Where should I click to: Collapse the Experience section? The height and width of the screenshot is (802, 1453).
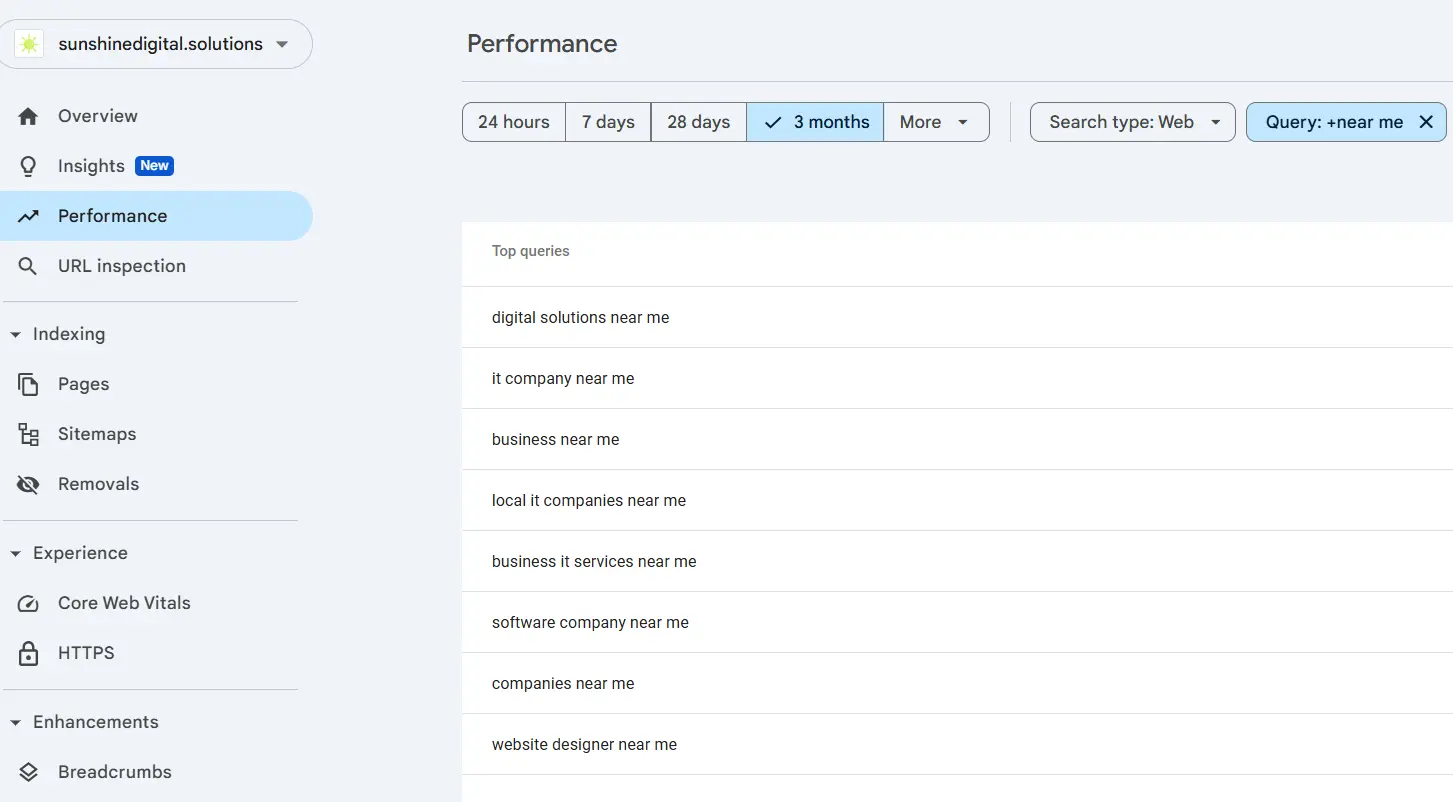point(15,552)
